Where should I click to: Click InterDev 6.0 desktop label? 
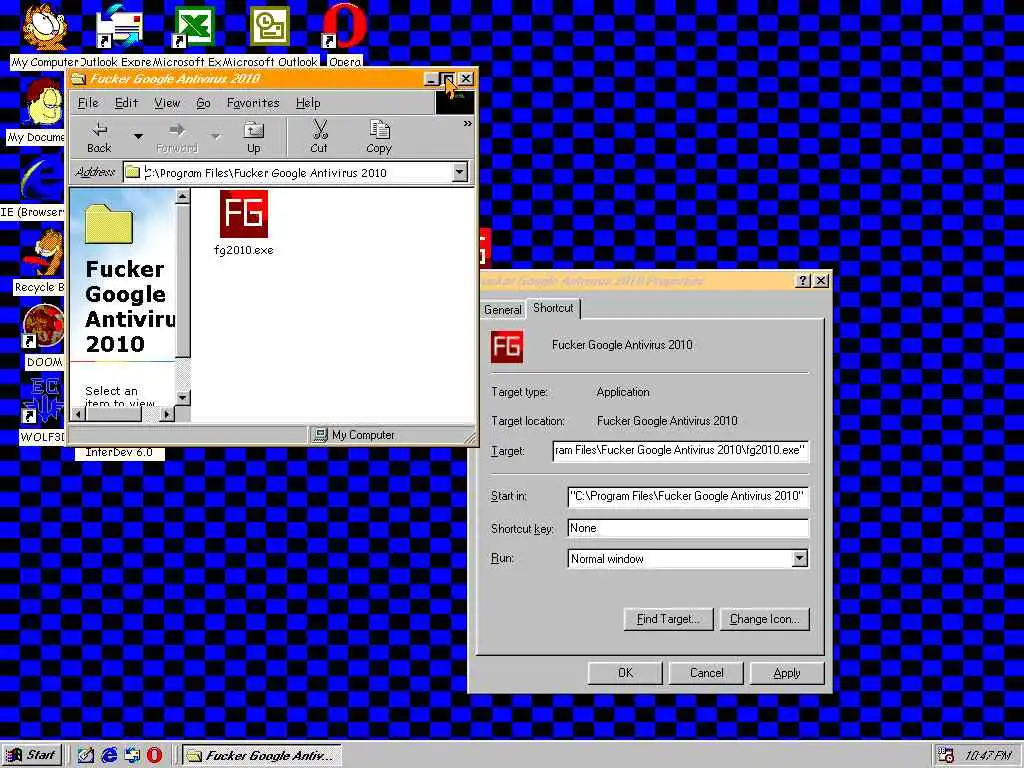pos(119,452)
